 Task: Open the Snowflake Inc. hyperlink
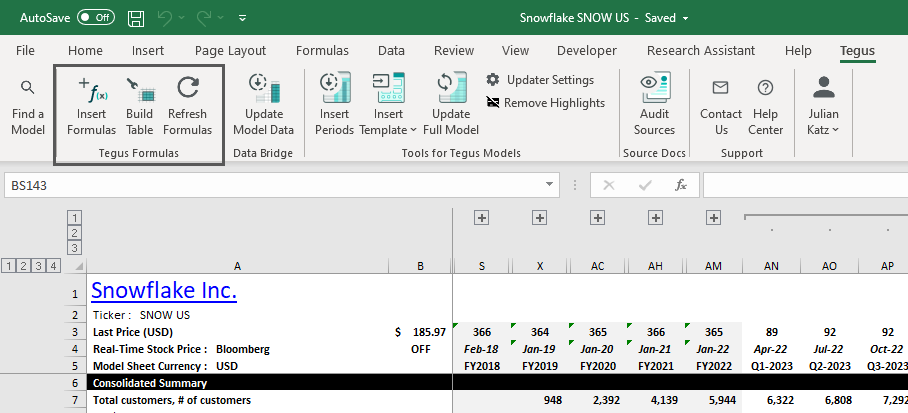pos(164,291)
